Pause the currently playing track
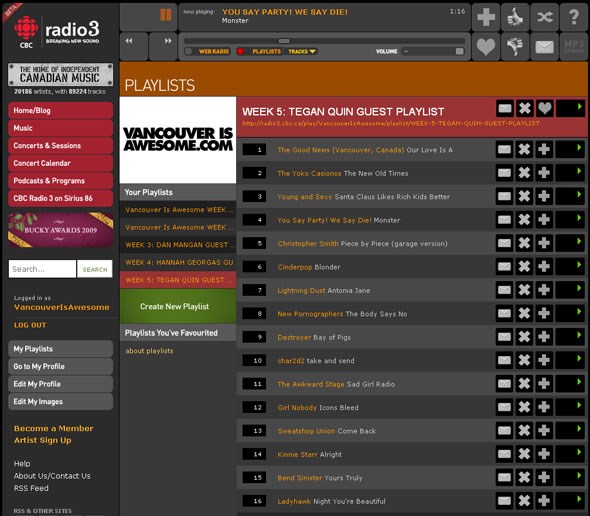590x516 pixels. point(166,15)
